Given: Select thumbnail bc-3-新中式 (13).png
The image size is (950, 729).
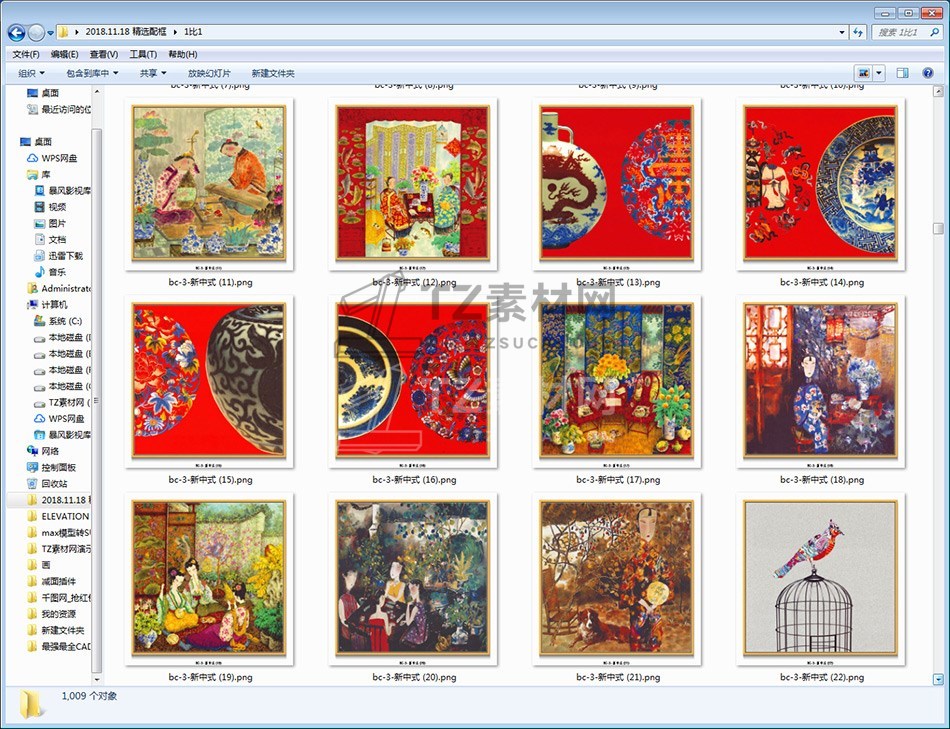Looking at the screenshot, I should [x=617, y=184].
